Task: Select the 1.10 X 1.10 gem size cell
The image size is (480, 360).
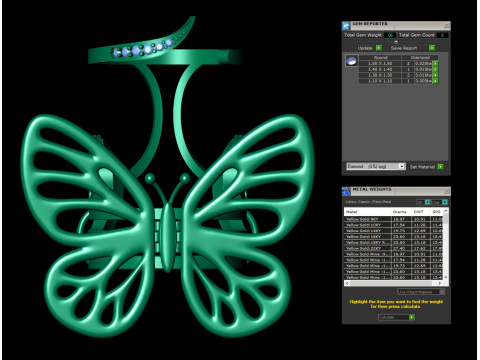Action: pyautogui.click(x=380, y=81)
